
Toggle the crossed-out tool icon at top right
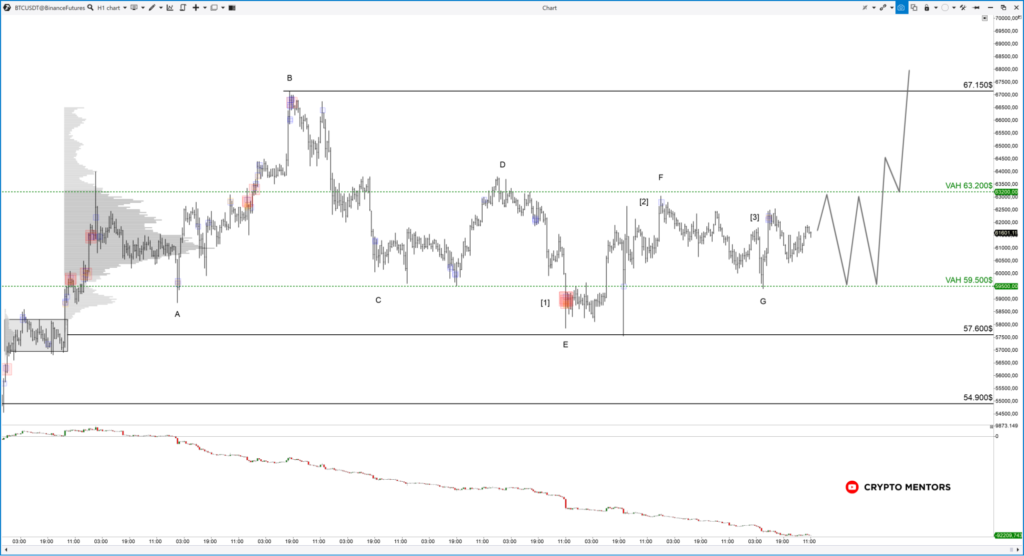pos(862,7)
